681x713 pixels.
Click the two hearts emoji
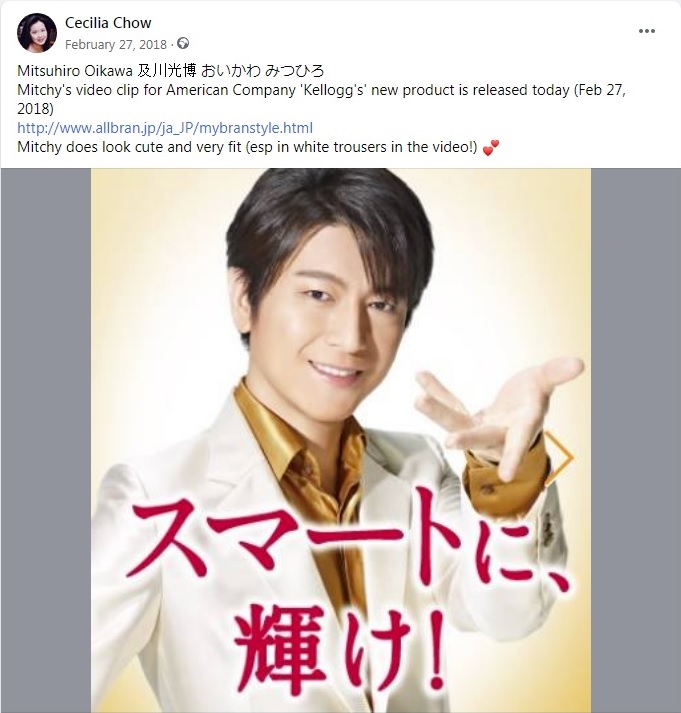(x=491, y=147)
